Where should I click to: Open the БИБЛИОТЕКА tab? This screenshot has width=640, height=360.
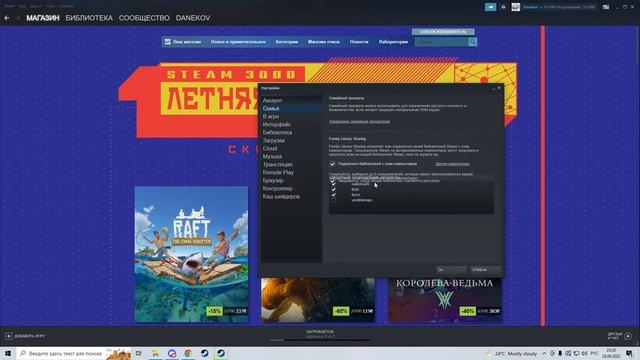(89, 18)
